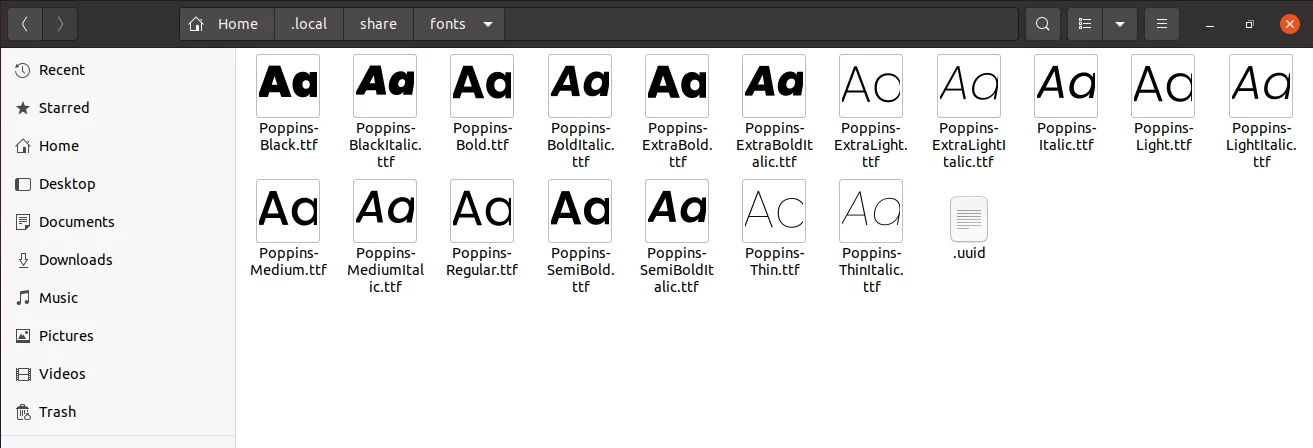Navigate to share in the path bar
This screenshot has width=1313, height=448.
click(x=378, y=24)
